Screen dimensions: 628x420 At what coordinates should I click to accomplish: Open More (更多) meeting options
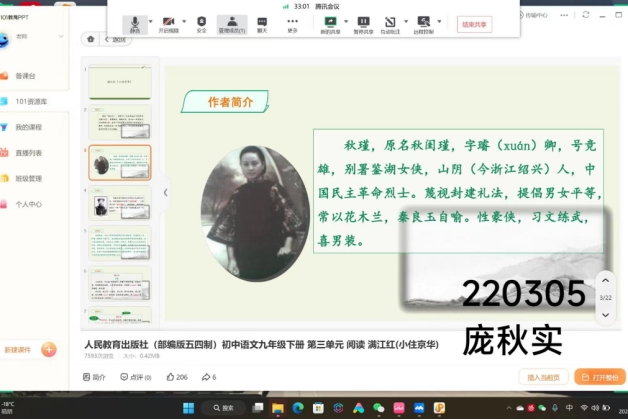292,22
